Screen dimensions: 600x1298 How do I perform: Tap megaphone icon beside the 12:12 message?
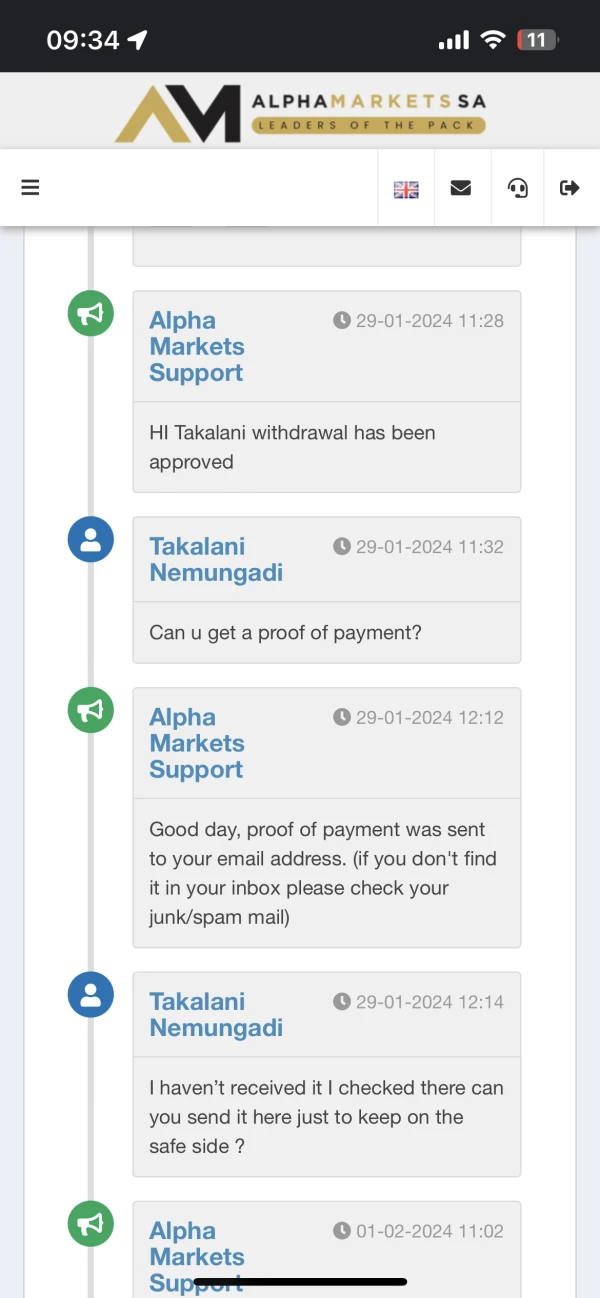click(90, 710)
